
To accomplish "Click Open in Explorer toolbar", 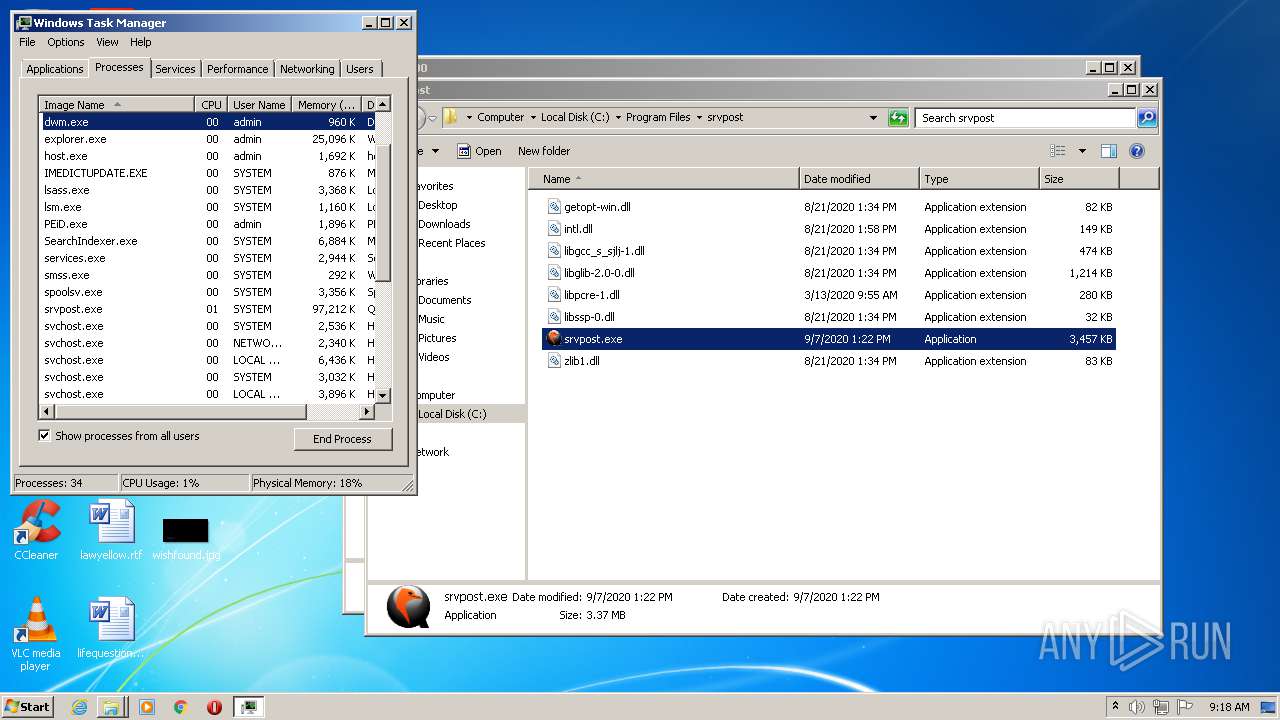I will point(479,151).
